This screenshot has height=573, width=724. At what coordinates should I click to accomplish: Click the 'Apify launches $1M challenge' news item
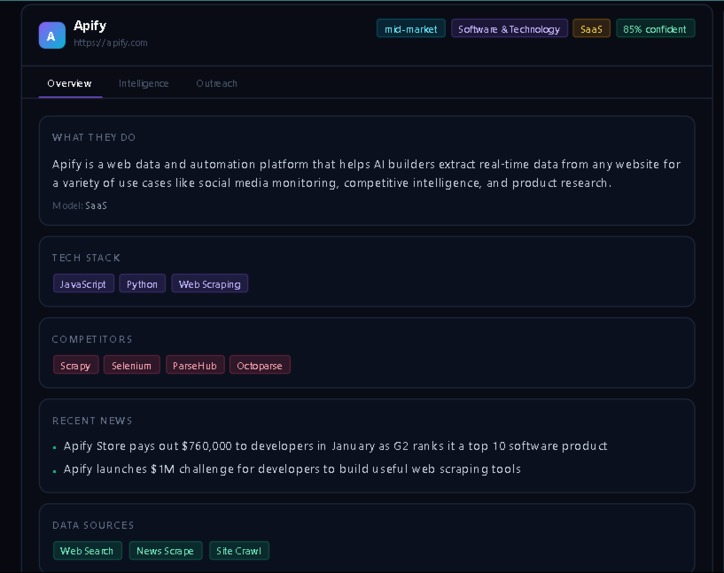pyautogui.click(x=292, y=469)
